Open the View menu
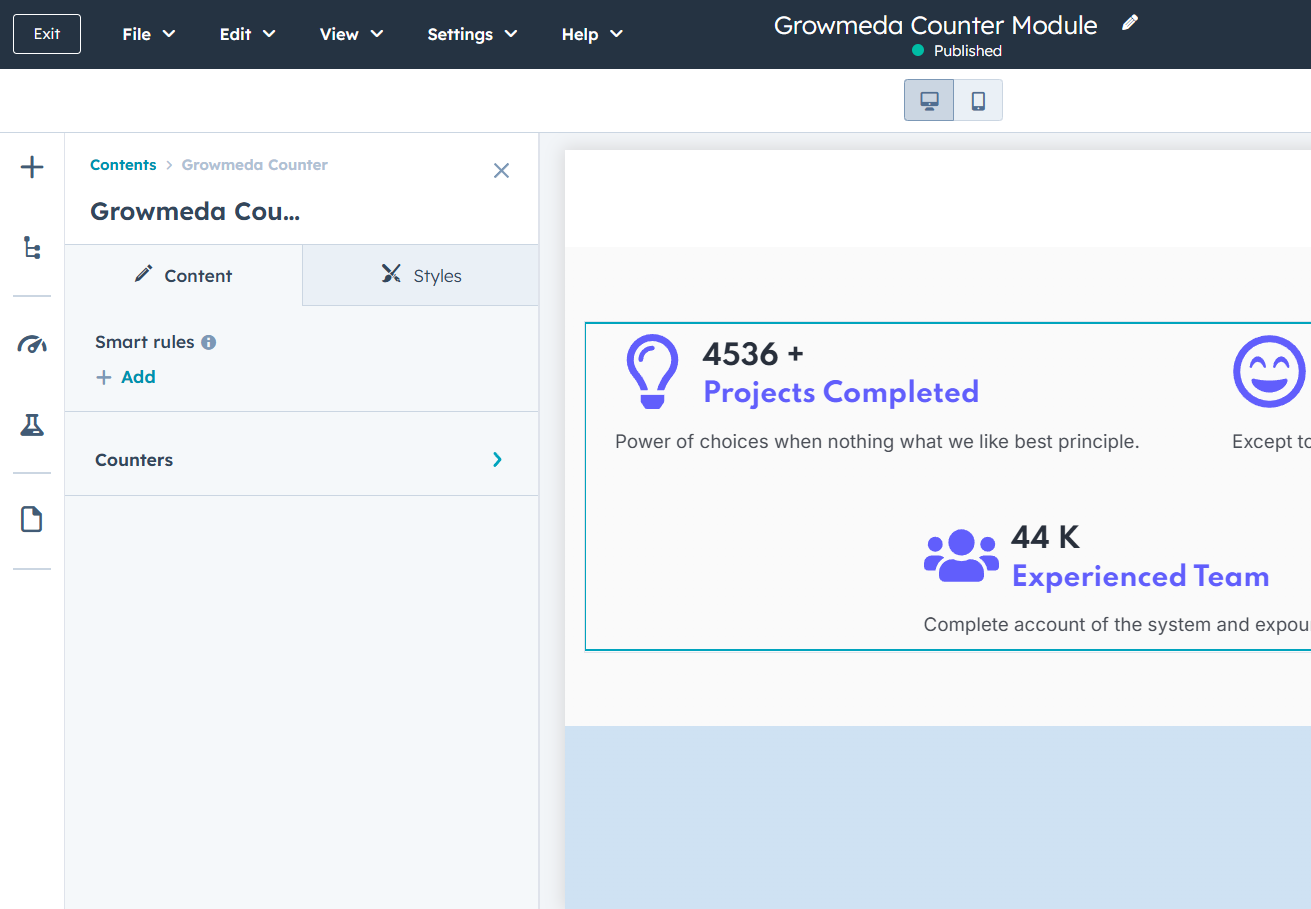1311x909 pixels. coord(351,34)
